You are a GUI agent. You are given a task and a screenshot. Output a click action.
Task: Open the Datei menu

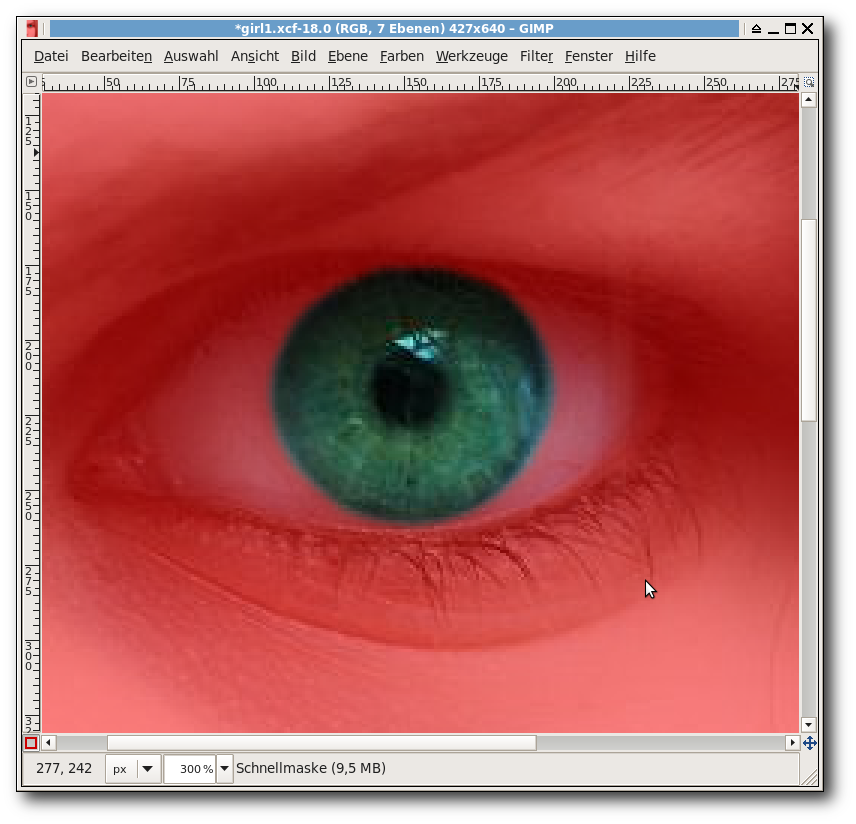tap(51, 56)
